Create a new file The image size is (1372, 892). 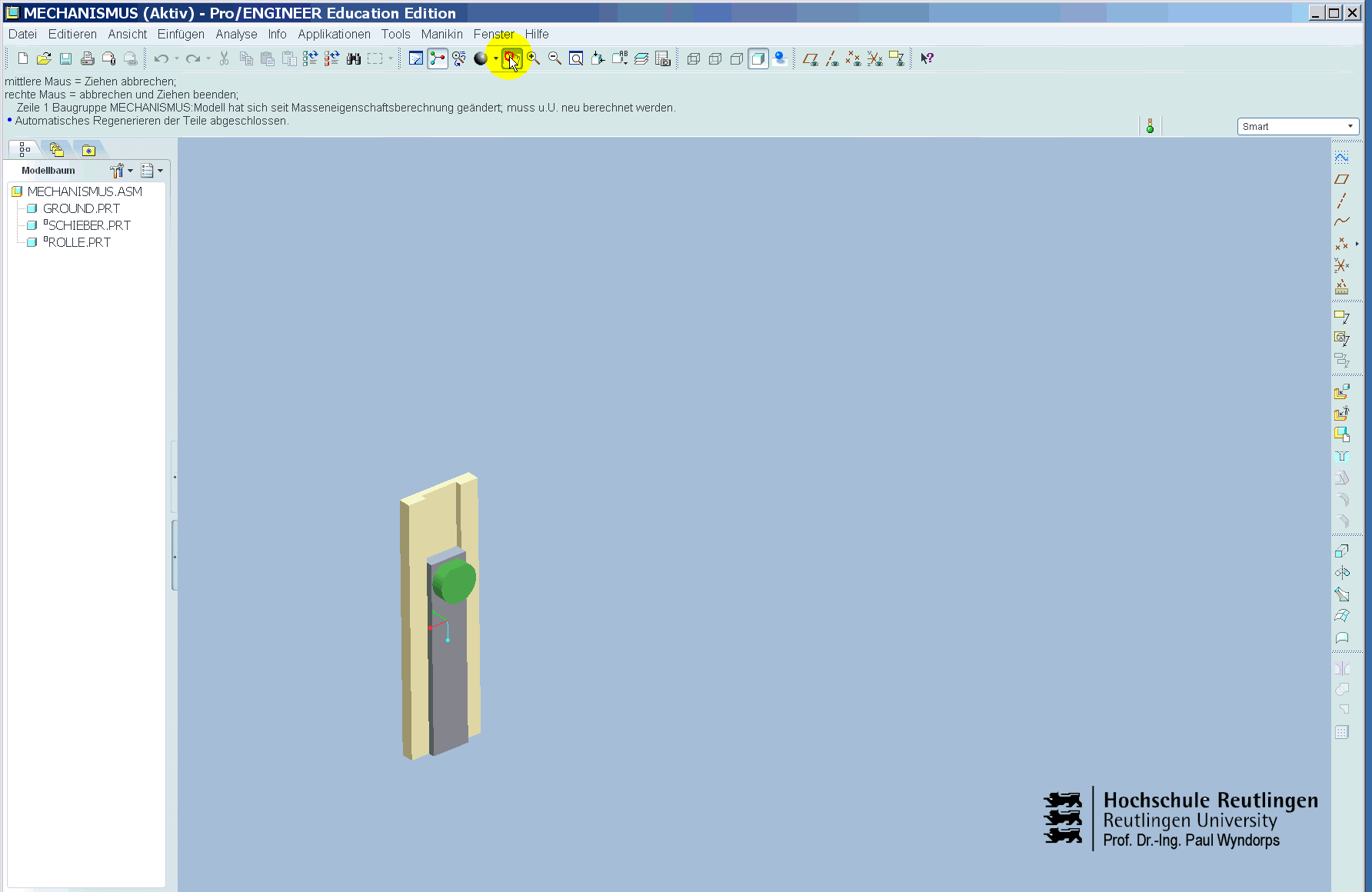coord(22,58)
